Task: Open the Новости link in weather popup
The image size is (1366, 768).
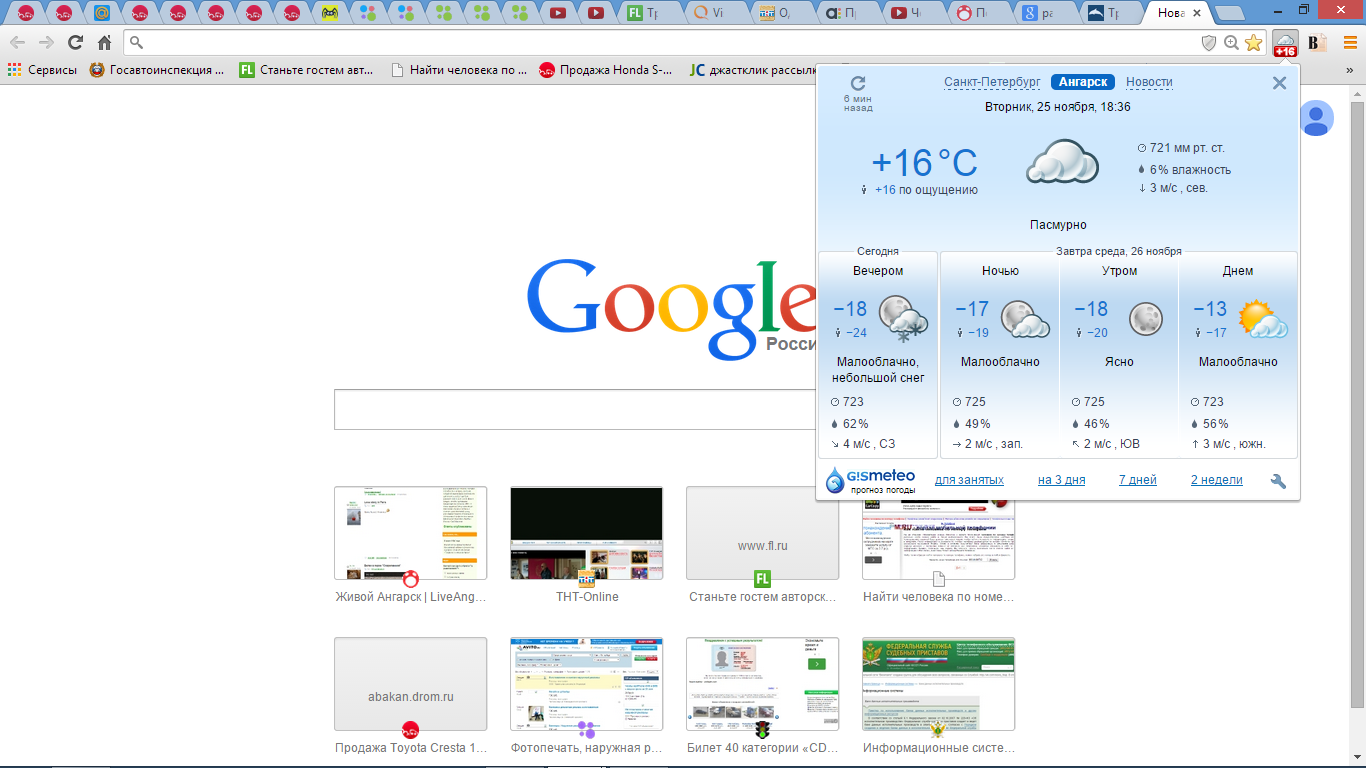Action: (x=1149, y=82)
